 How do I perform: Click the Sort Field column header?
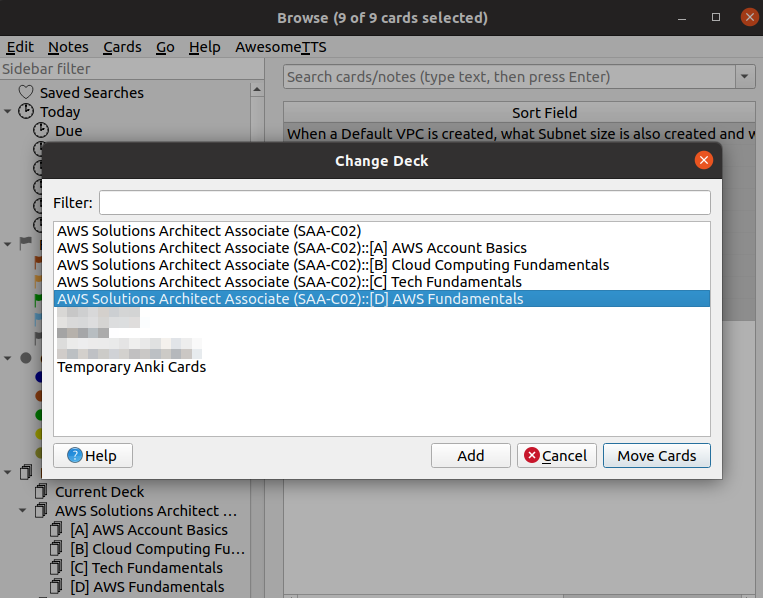click(519, 112)
